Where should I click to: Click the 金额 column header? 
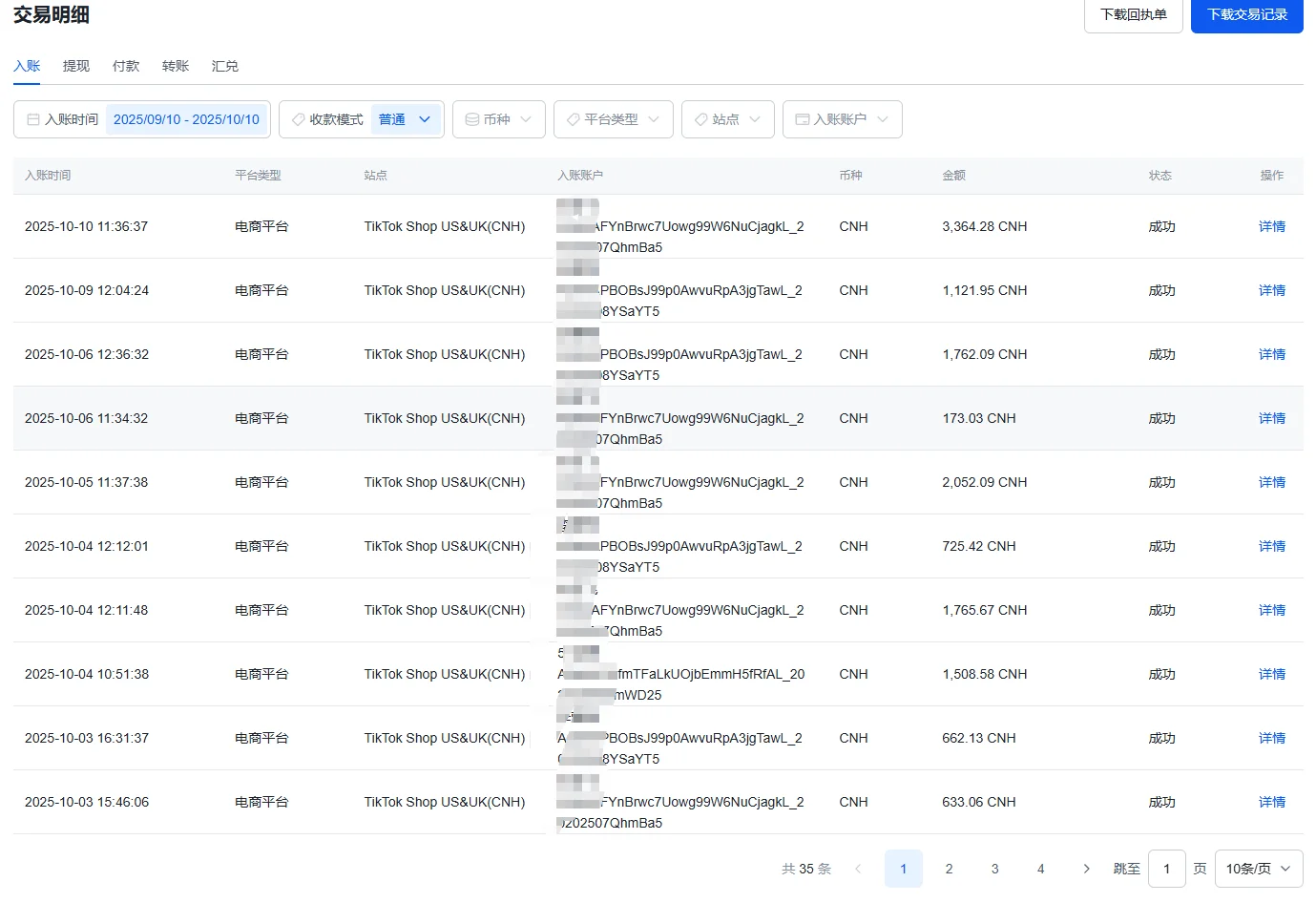pyautogui.click(x=954, y=176)
